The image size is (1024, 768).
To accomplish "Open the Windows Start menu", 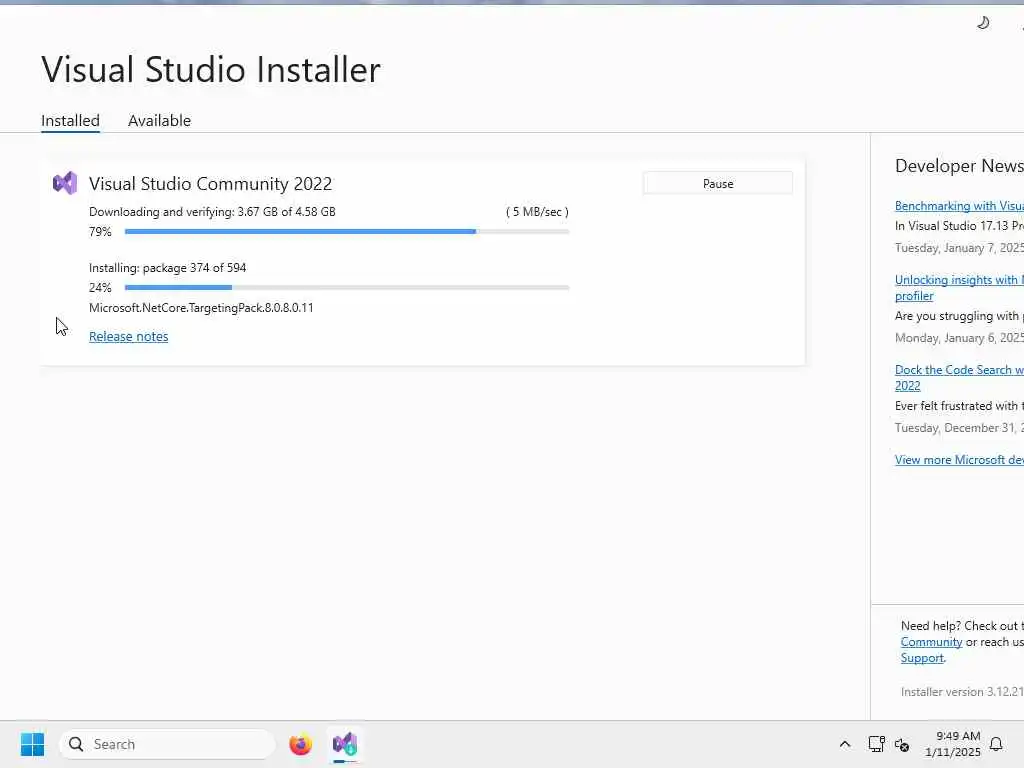I will (x=32, y=744).
